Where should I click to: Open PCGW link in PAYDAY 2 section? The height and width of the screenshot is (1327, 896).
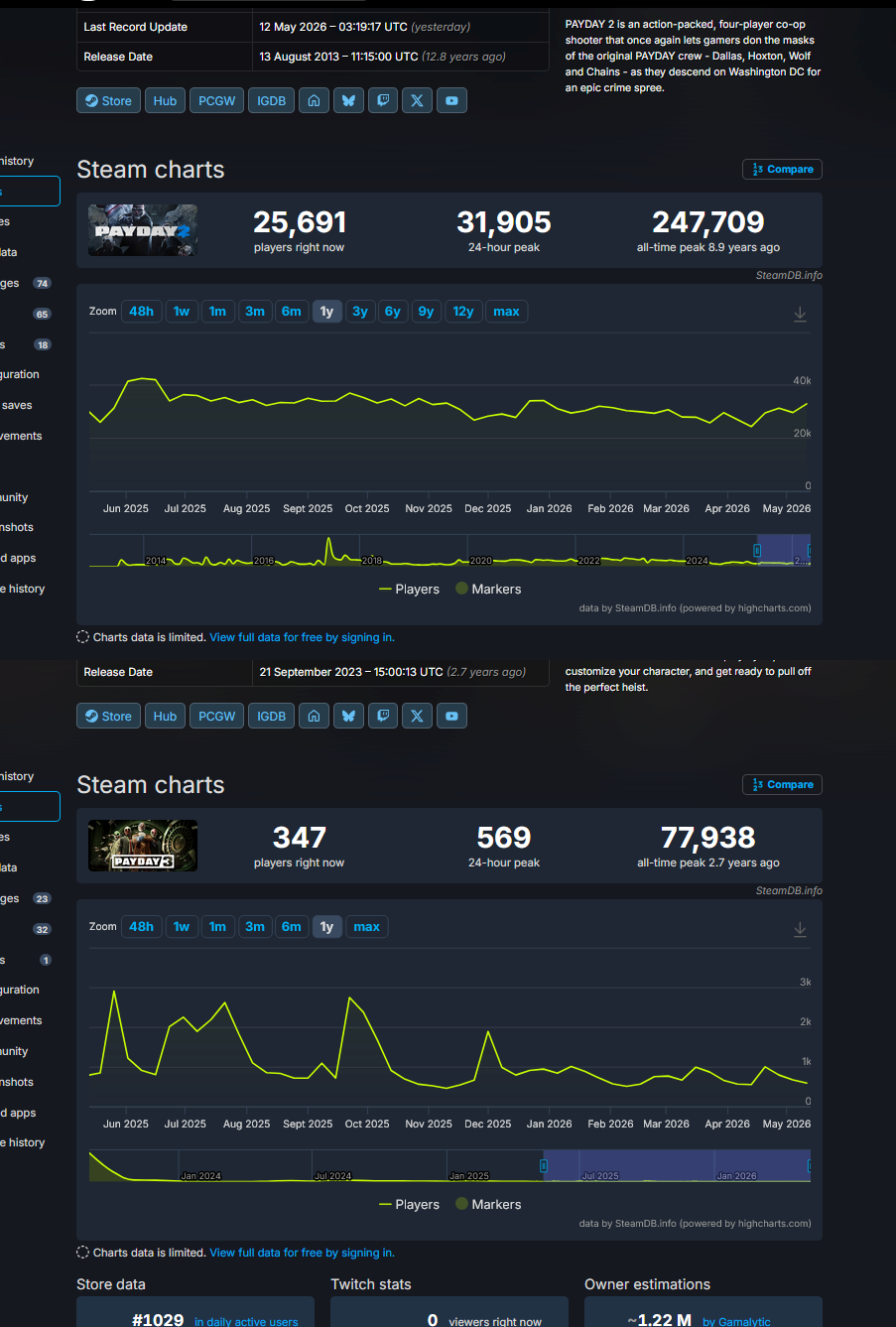(216, 100)
